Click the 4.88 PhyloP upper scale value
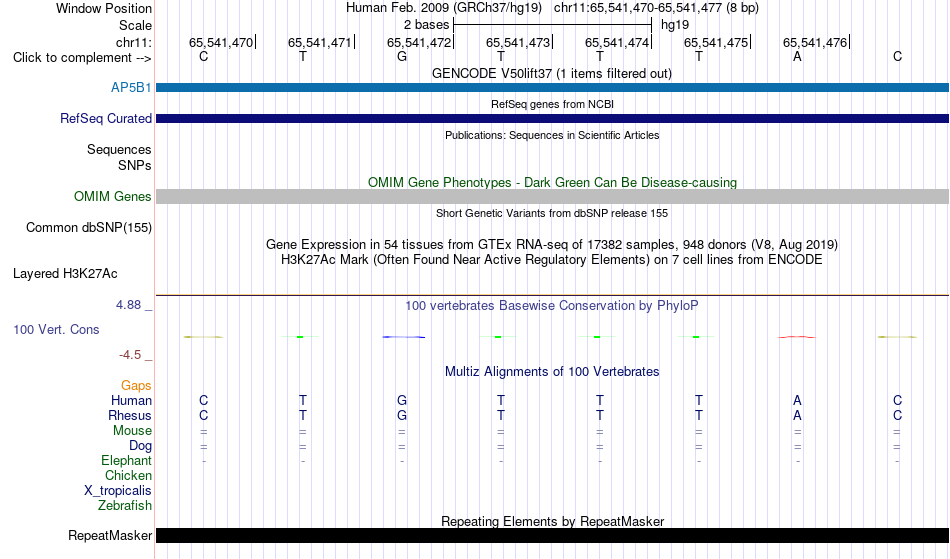The width and height of the screenshot is (950, 559). click(x=128, y=305)
